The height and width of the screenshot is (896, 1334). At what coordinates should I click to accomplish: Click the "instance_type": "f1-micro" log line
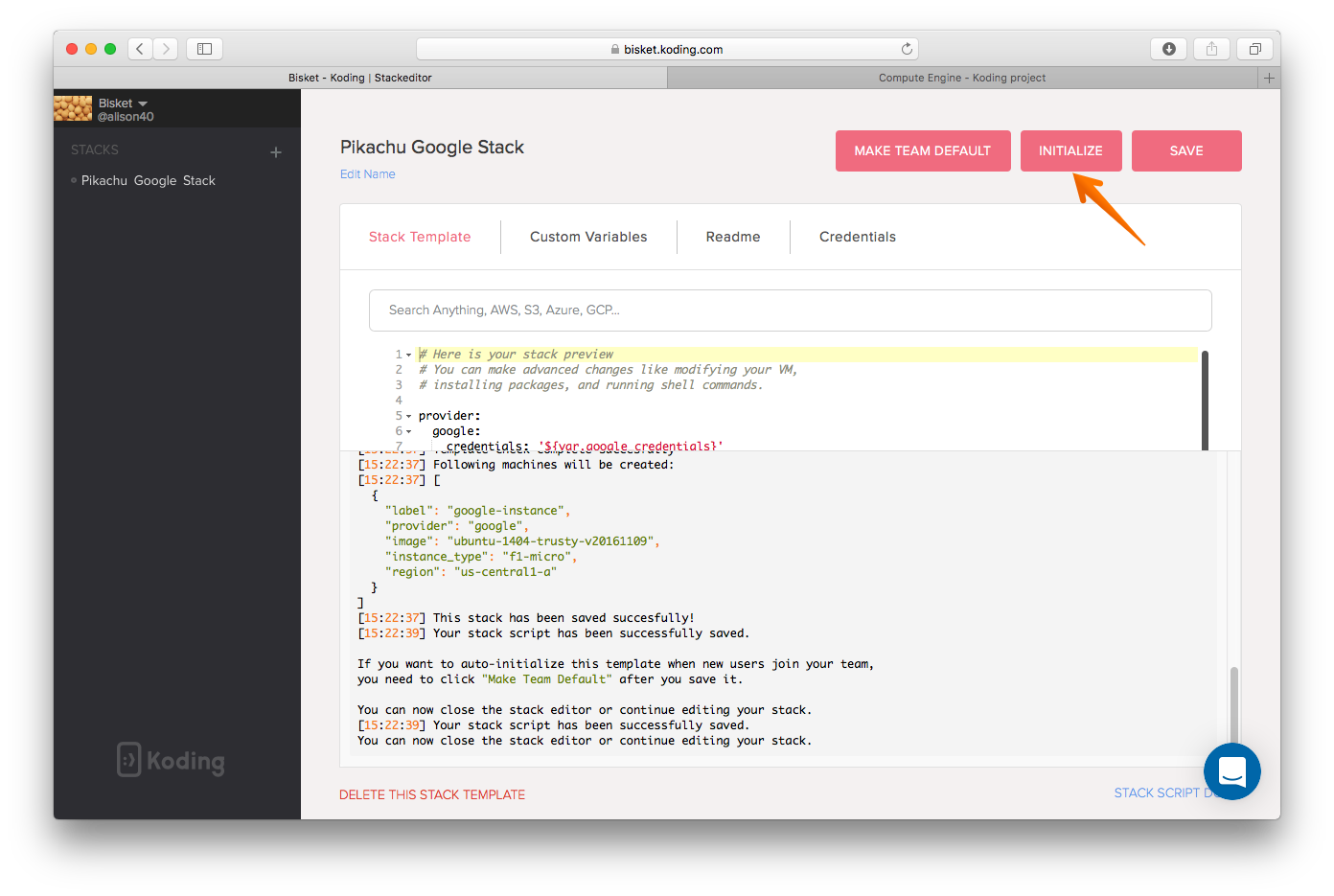(x=481, y=557)
